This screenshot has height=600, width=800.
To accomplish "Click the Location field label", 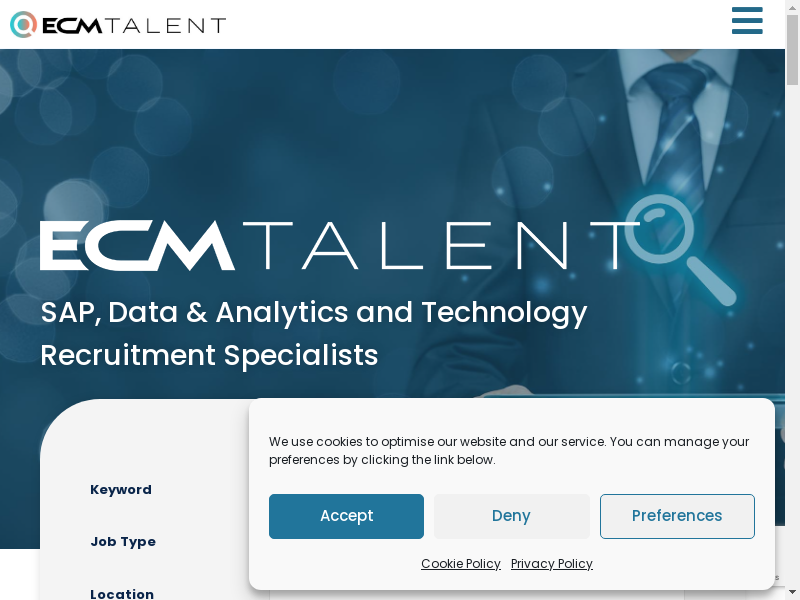I will coord(122,594).
